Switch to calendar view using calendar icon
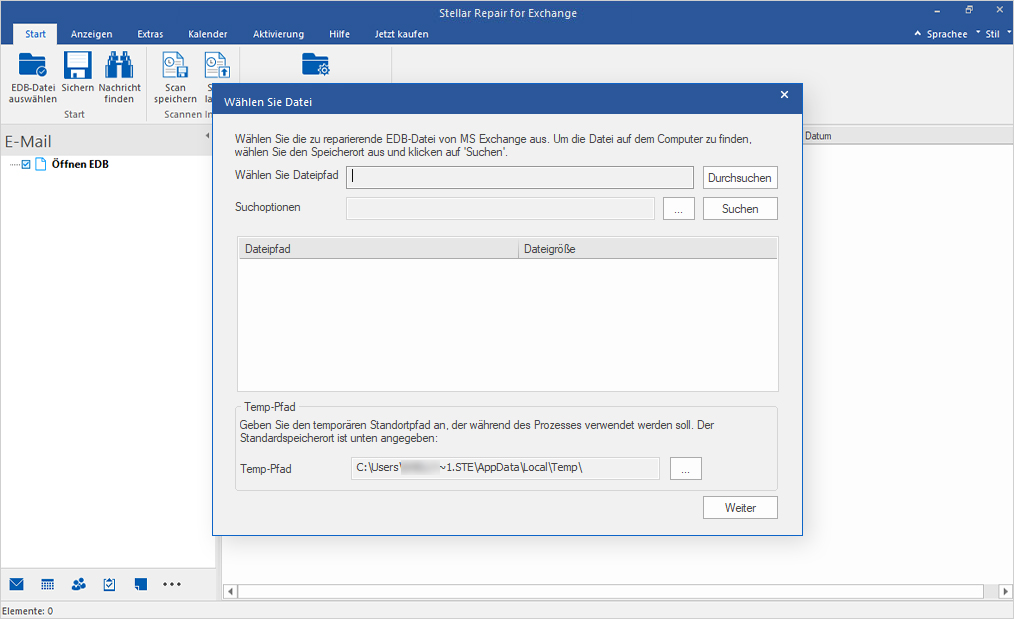 click(47, 584)
